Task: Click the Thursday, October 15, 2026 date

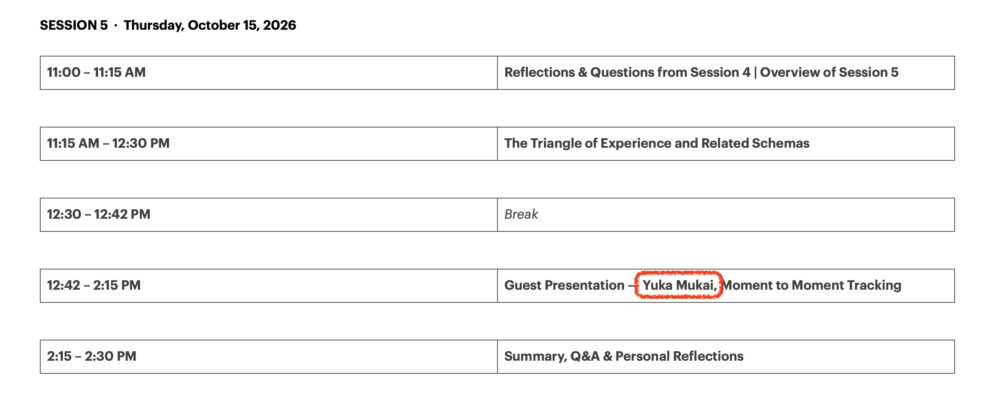Action: (x=210, y=26)
